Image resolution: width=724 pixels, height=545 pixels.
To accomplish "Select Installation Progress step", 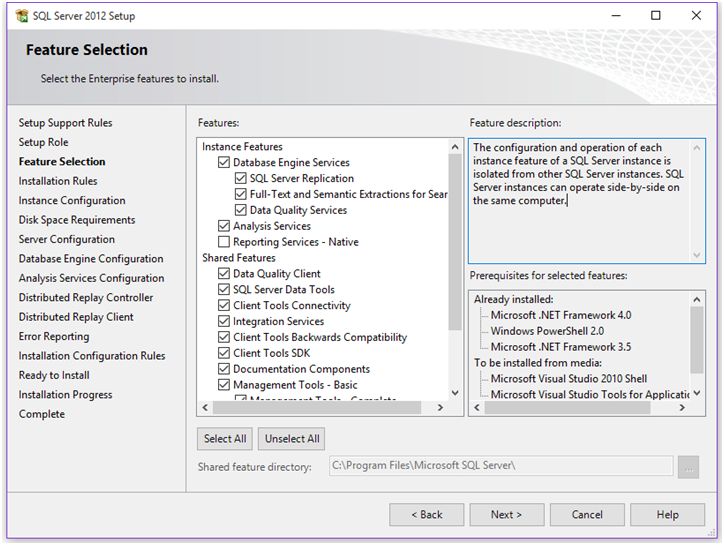I will coord(66,394).
